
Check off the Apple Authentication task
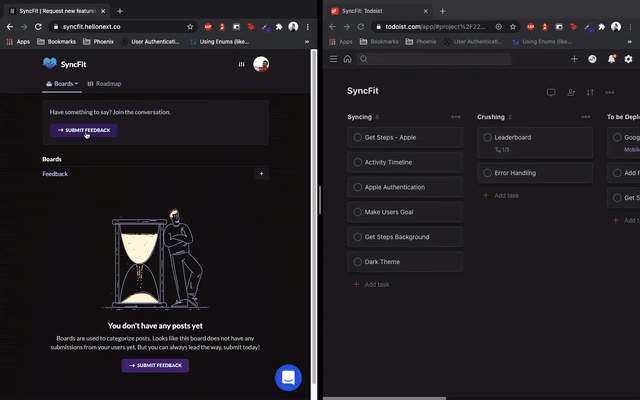358,187
